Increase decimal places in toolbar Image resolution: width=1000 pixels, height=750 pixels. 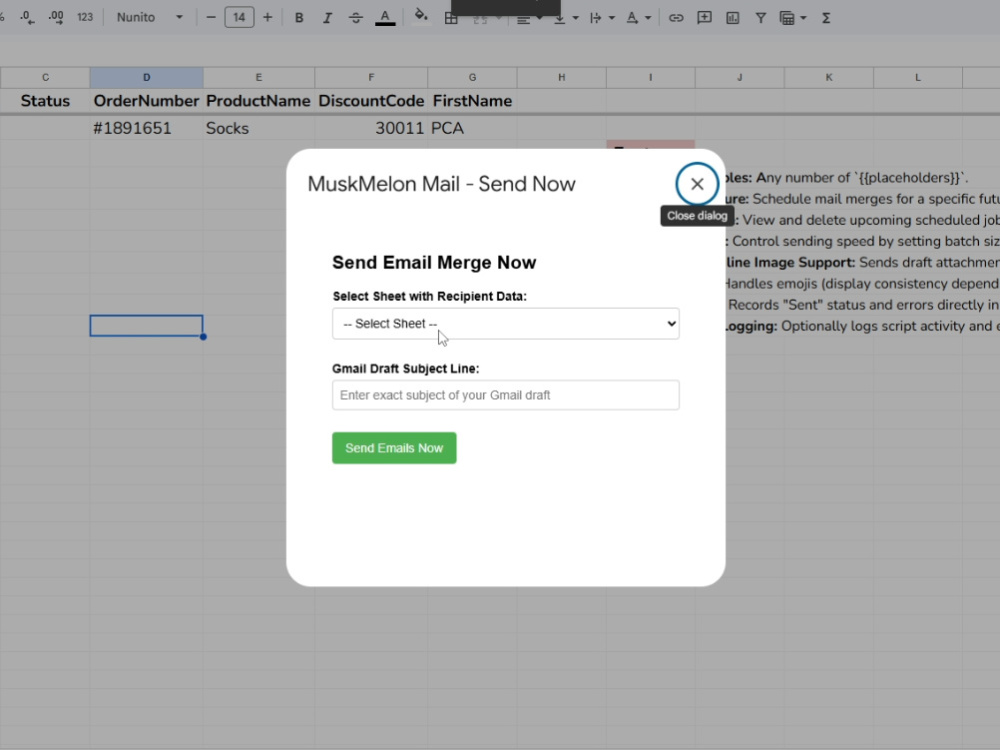[x=56, y=18]
